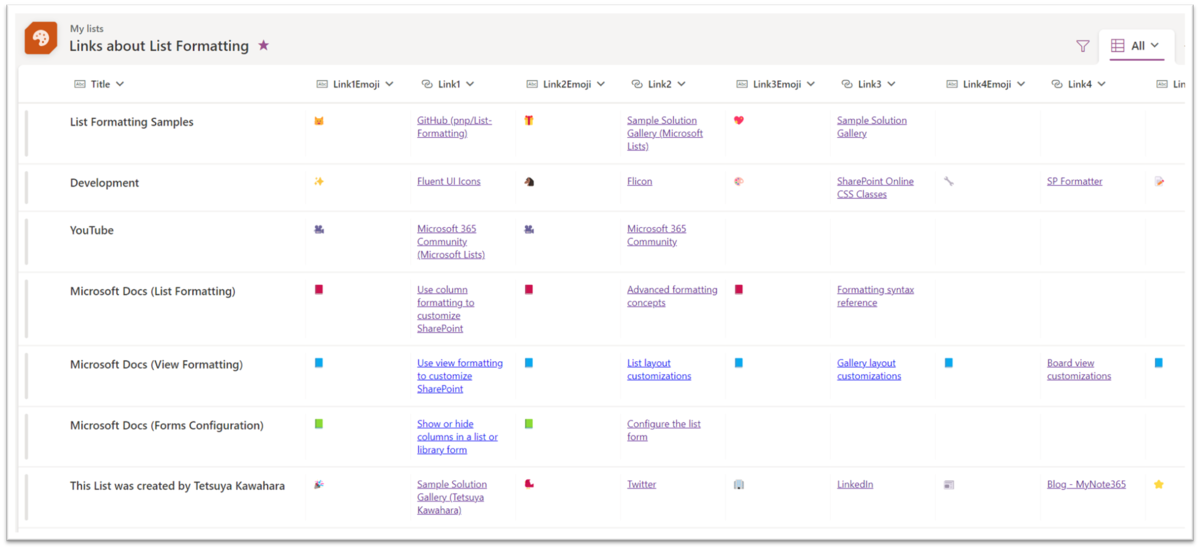Click the Link3Emoji palette emoji in Development row
This screenshot has width=1200, height=549.
pos(739,181)
